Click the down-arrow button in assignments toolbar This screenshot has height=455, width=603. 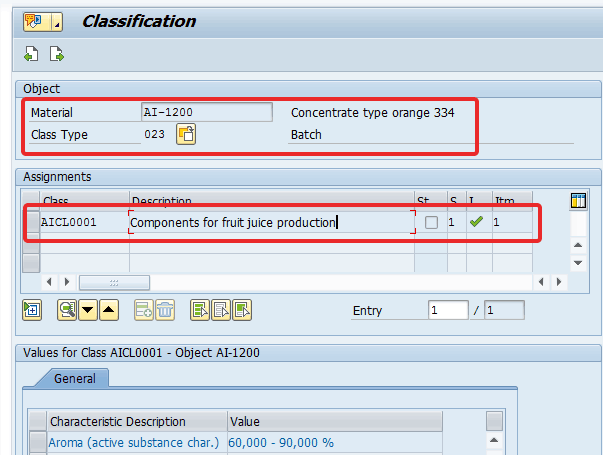click(x=88, y=310)
